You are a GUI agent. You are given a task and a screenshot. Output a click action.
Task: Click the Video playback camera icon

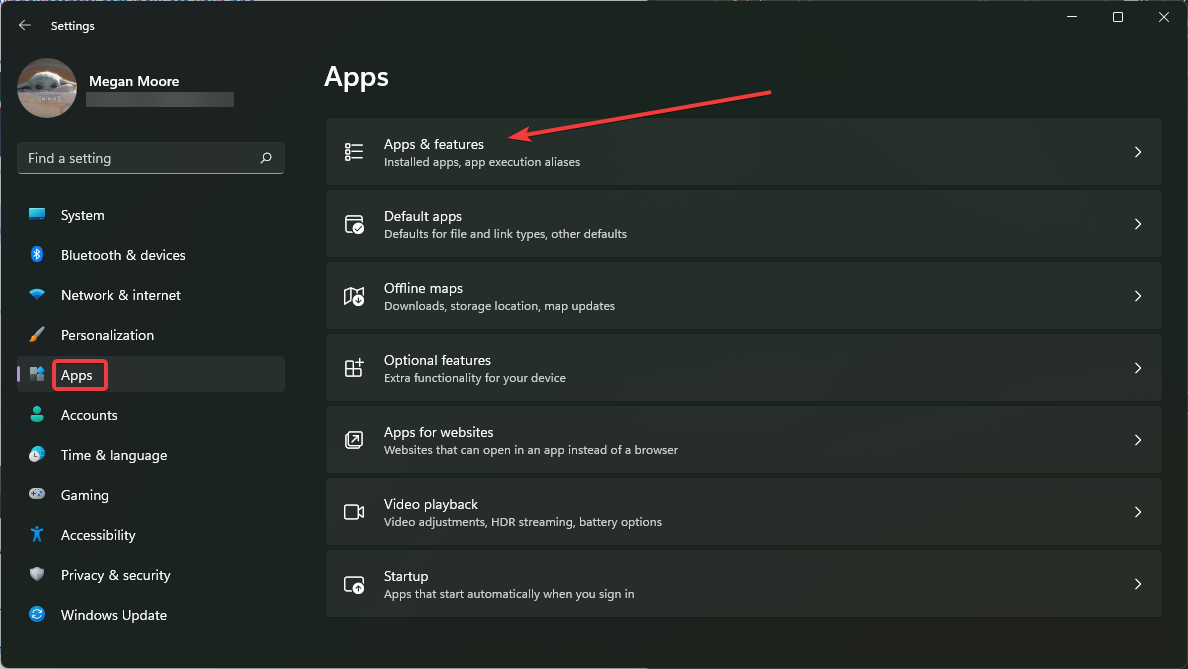pos(354,512)
